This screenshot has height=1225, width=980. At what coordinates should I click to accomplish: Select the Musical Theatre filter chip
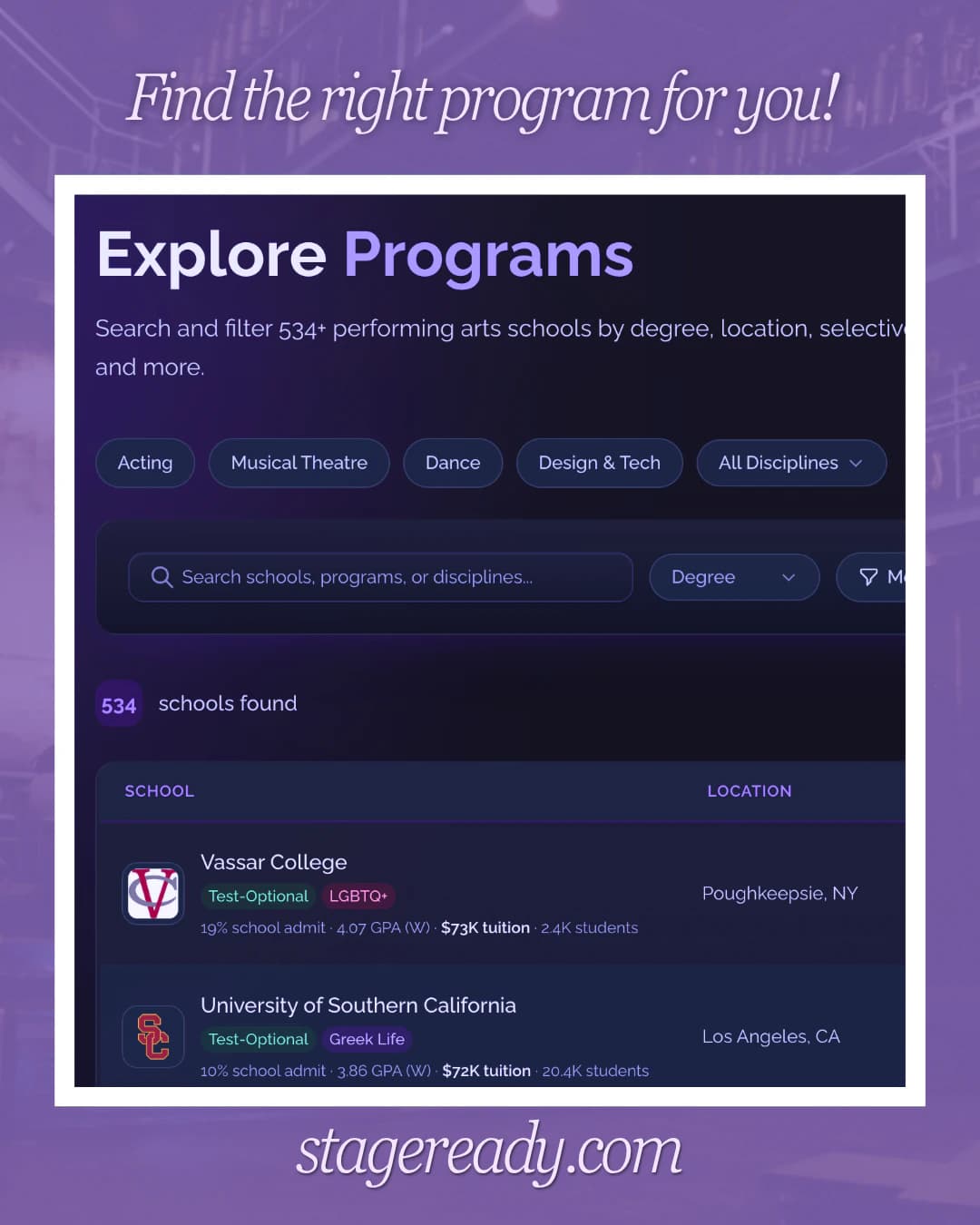pyautogui.click(x=299, y=463)
